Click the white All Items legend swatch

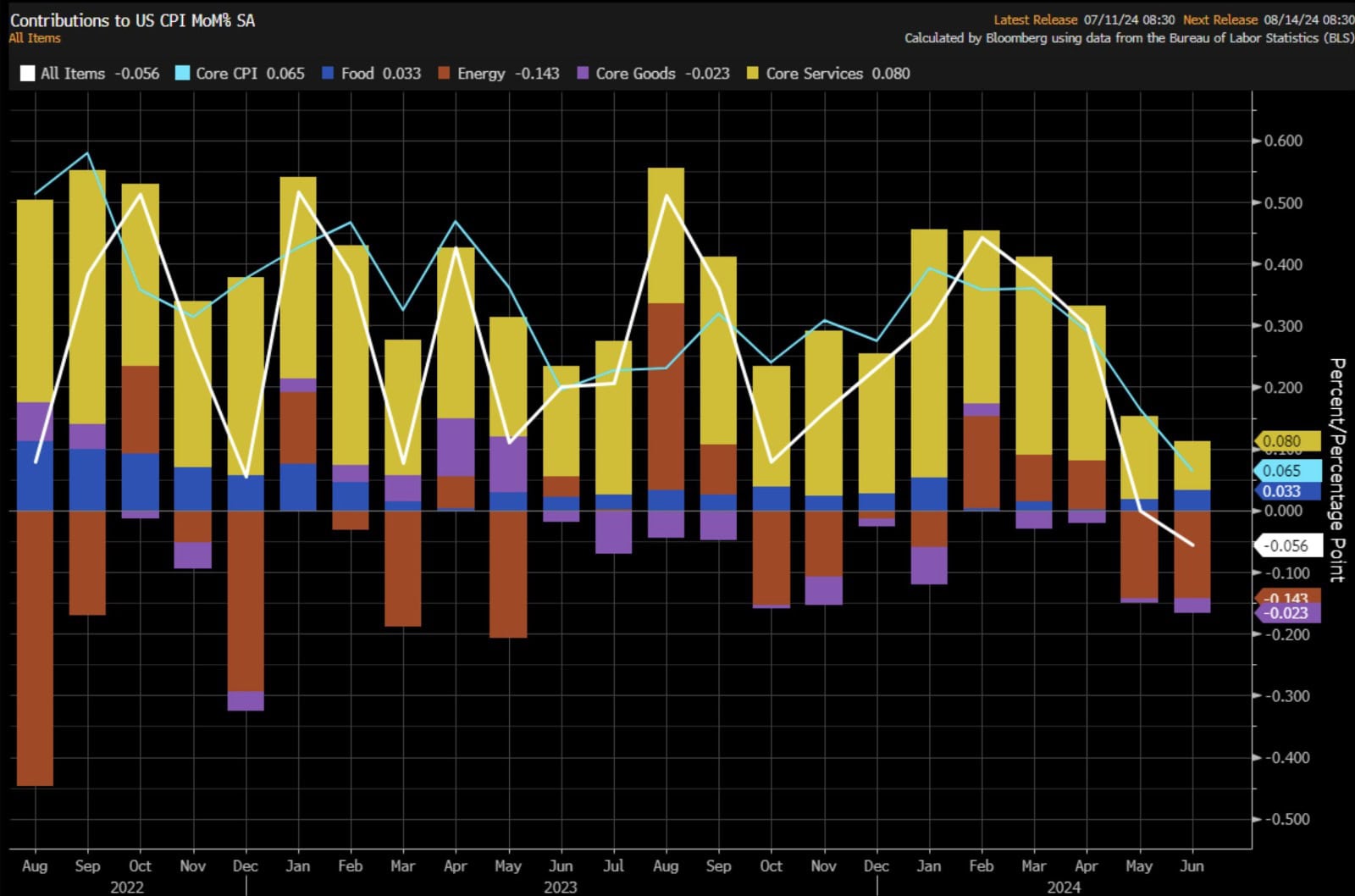(27, 74)
